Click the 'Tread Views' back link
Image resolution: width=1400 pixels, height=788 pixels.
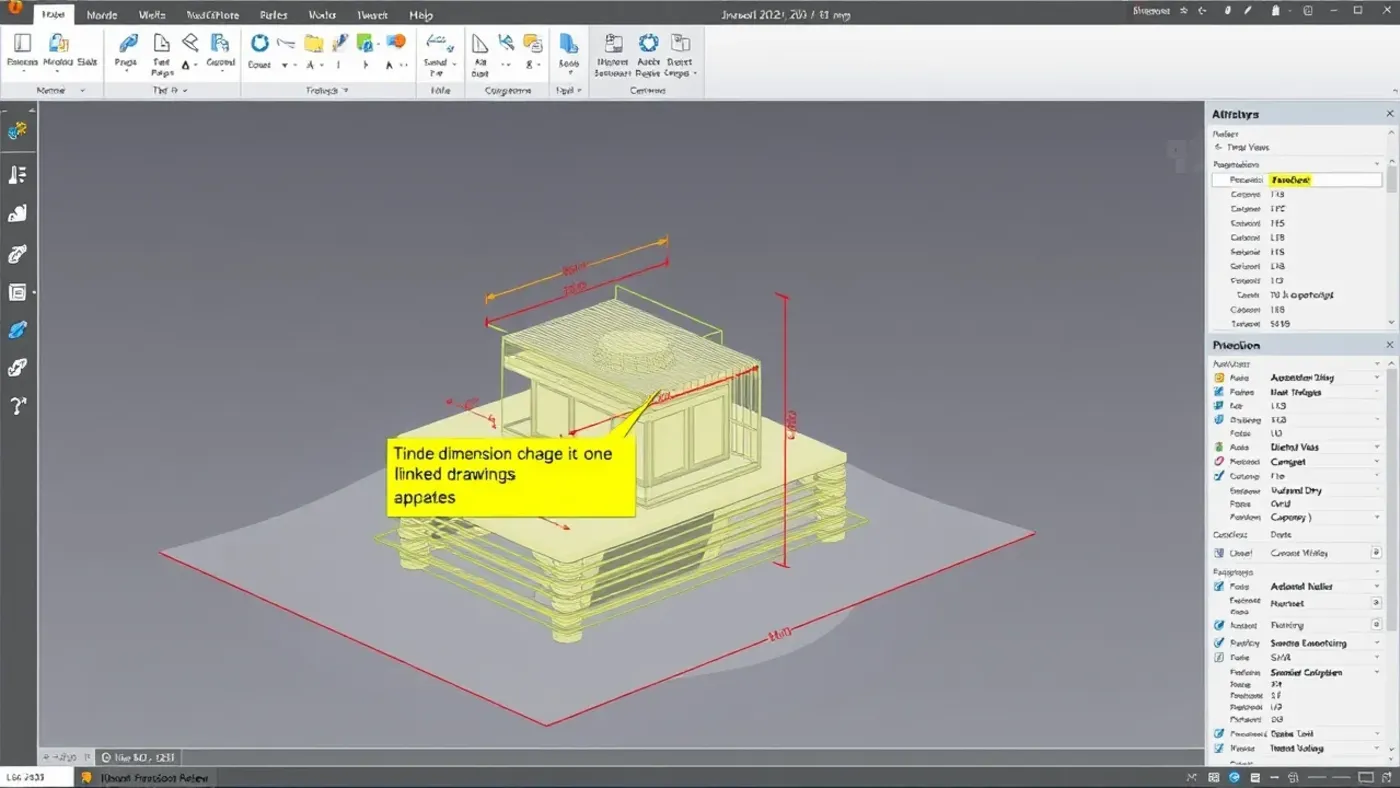[1242, 147]
